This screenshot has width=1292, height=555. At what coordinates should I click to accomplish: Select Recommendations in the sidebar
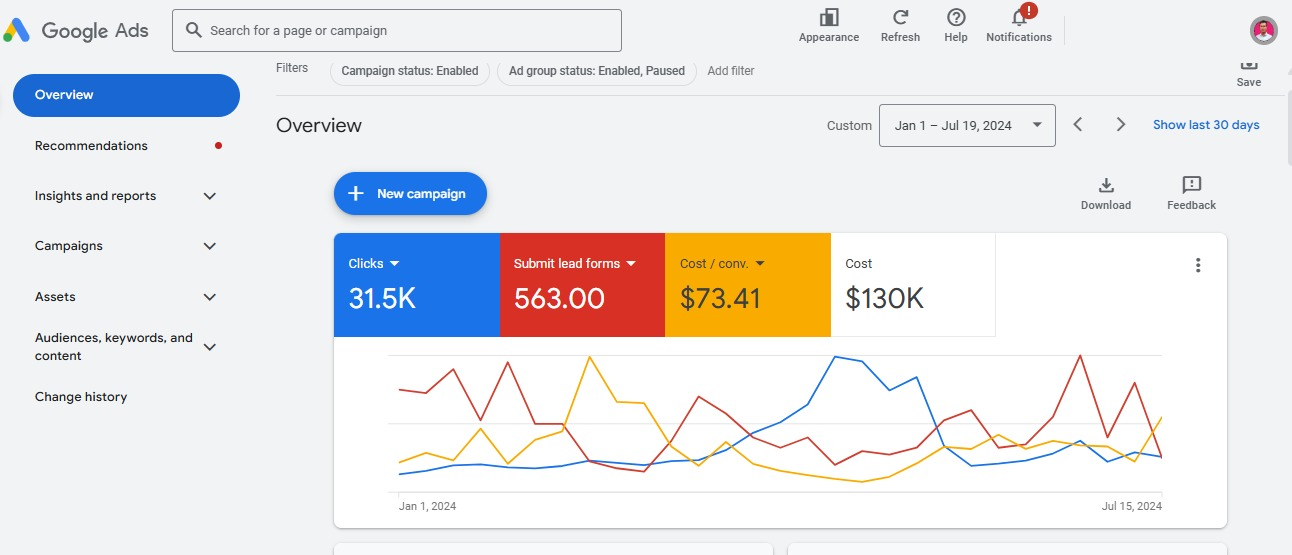coord(91,146)
